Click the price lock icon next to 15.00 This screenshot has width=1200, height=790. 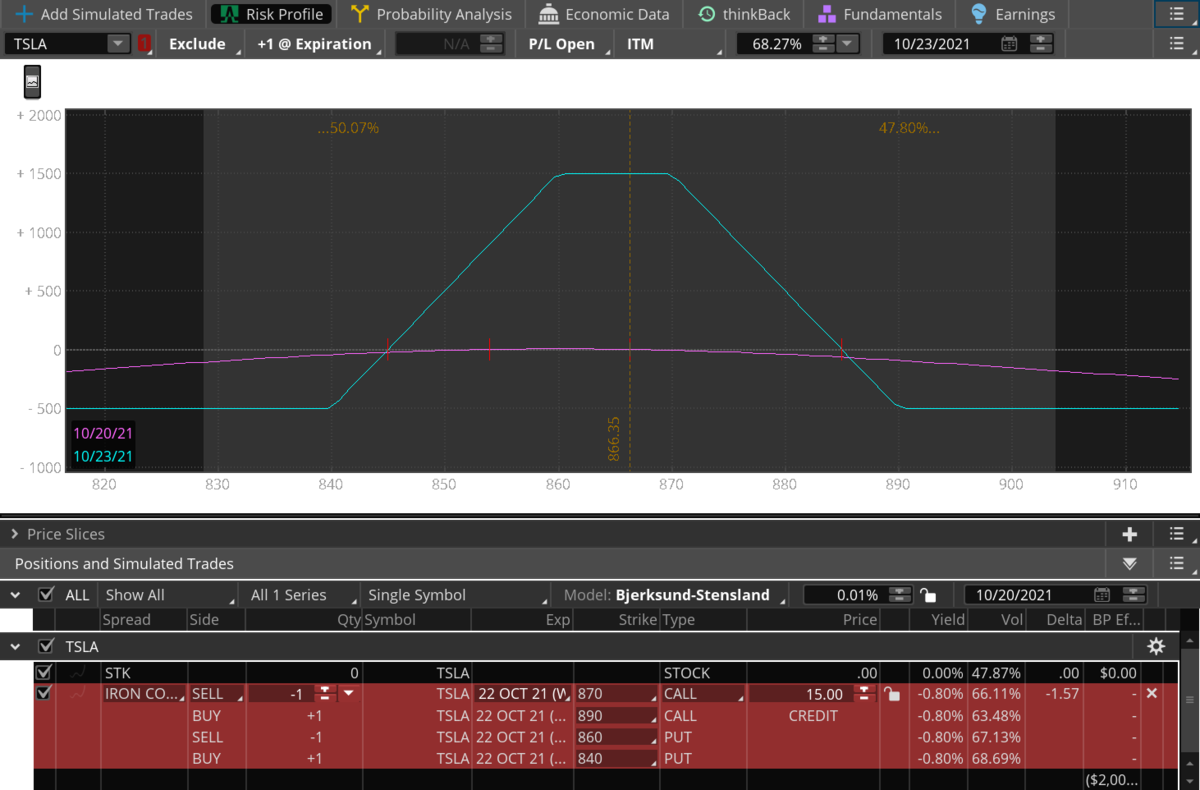pos(891,694)
